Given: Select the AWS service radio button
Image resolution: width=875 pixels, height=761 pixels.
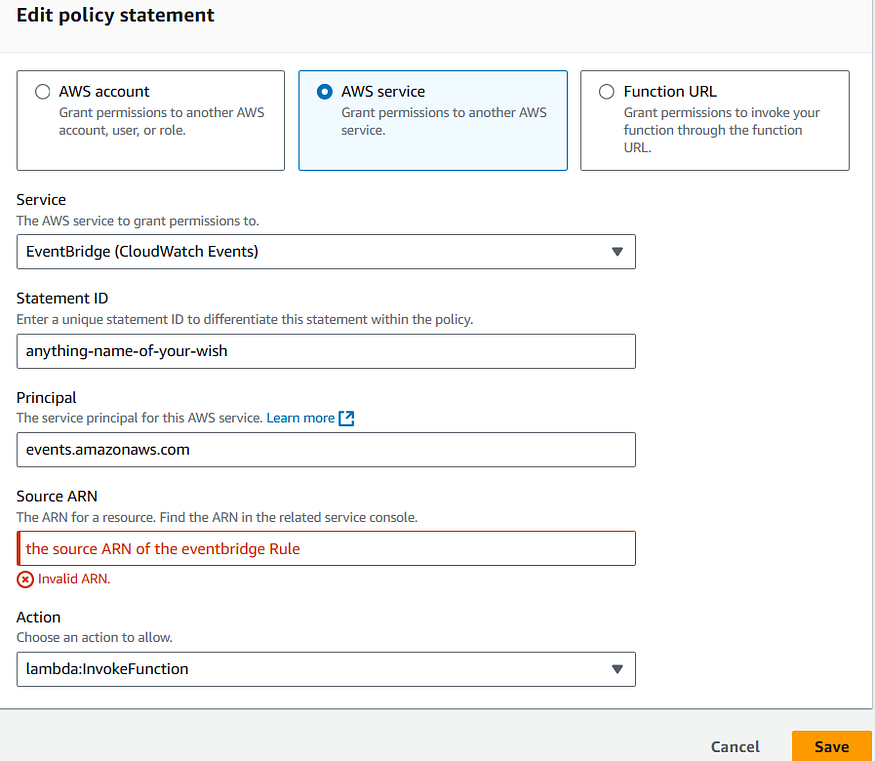Looking at the screenshot, I should tap(325, 91).
